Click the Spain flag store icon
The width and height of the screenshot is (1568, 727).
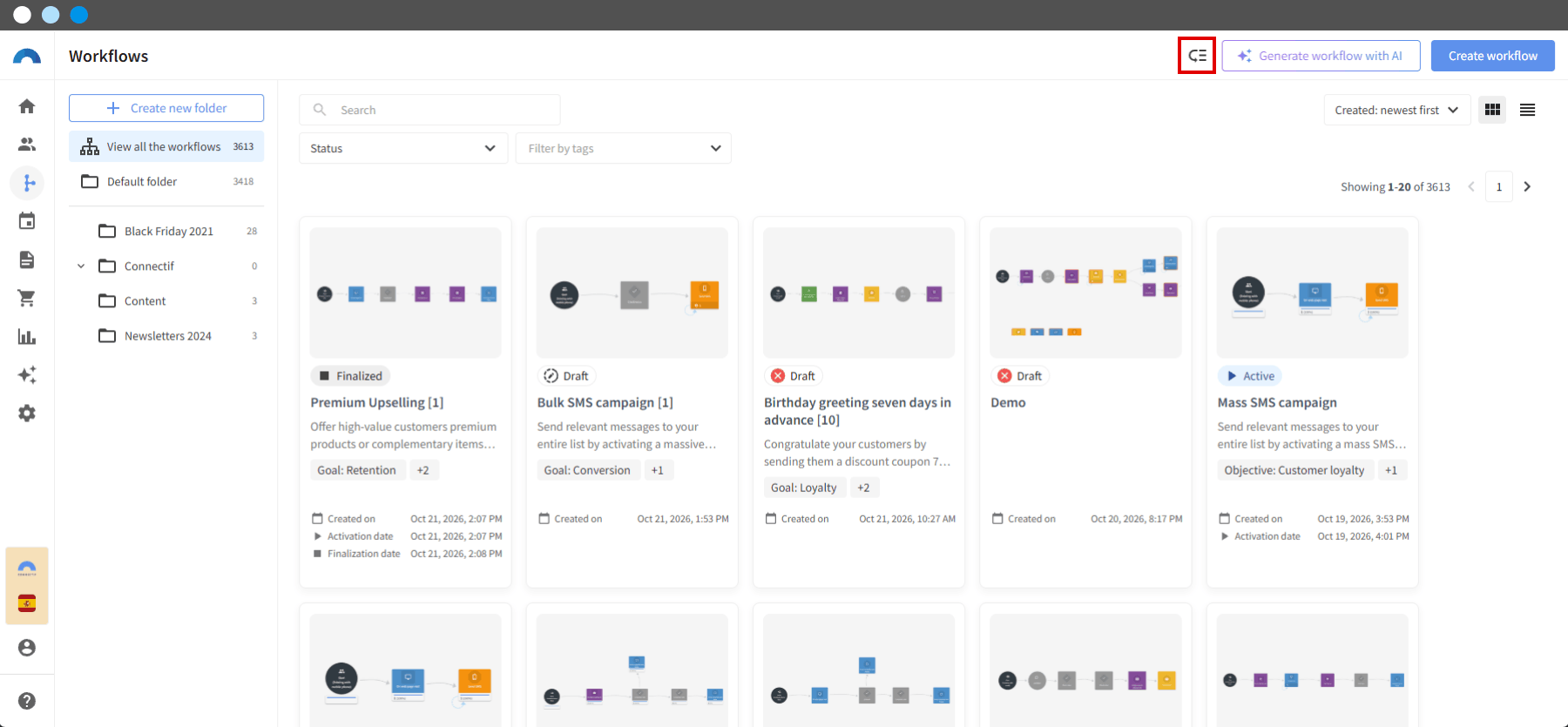27,603
